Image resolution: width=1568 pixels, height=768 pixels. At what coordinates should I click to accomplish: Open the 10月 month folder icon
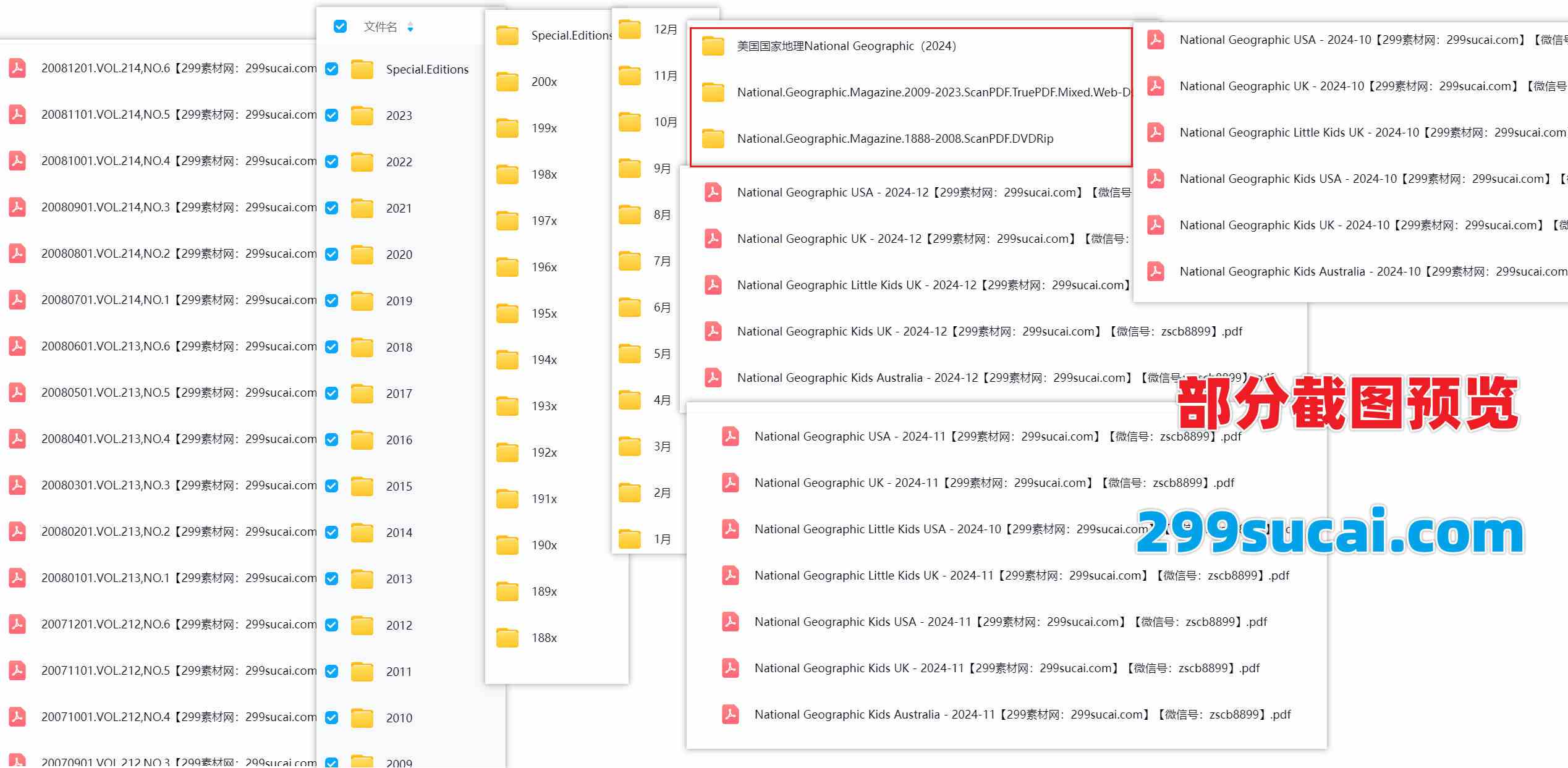point(630,121)
